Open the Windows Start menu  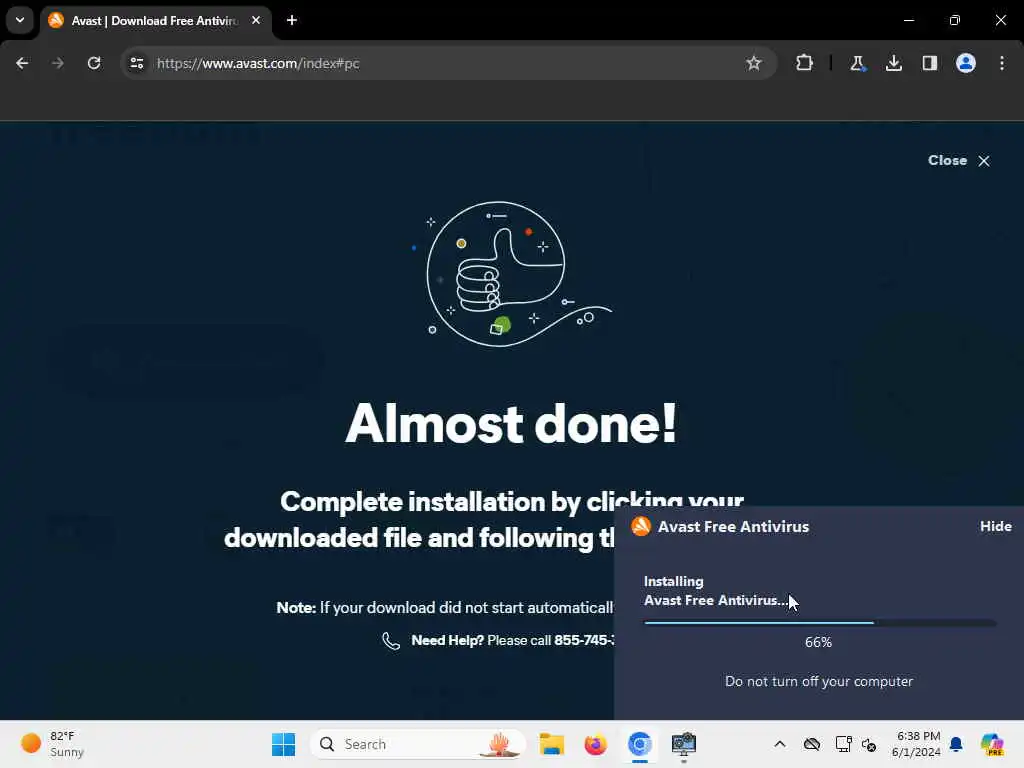[x=283, y=744]
